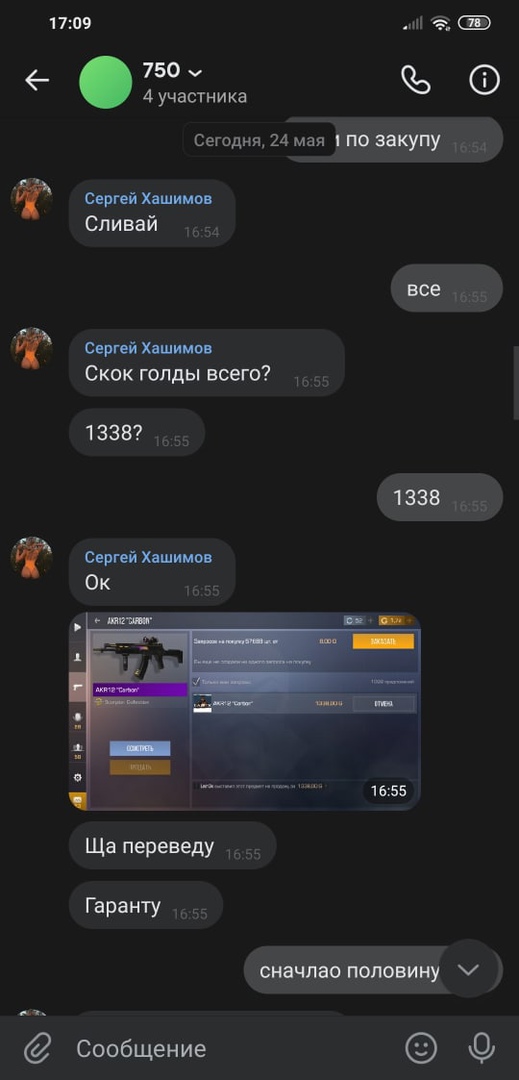Select the outgoing все message
Screen dimensions: 519x1080
click(447, 288)
